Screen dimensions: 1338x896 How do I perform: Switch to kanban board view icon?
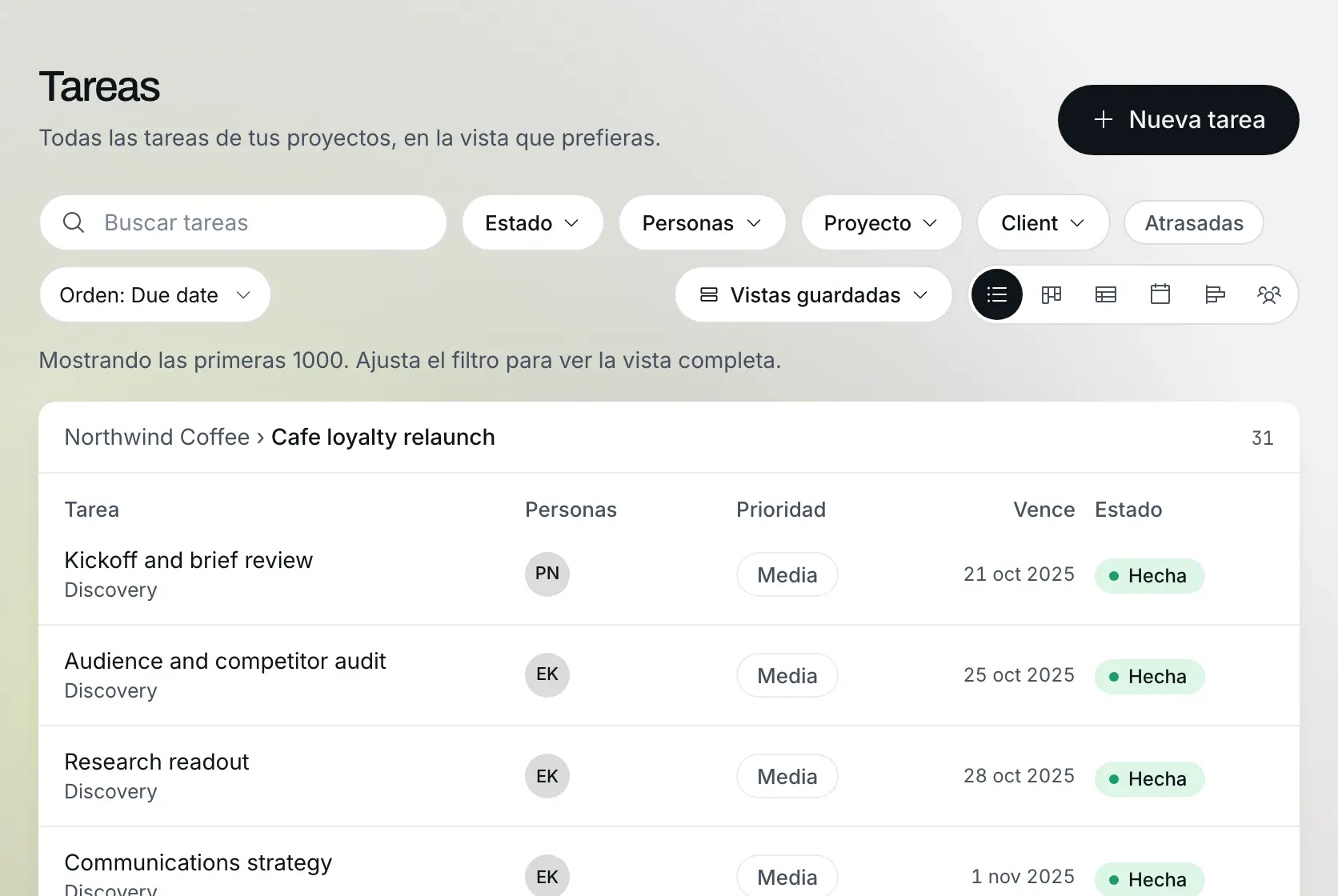point(1052,294)
